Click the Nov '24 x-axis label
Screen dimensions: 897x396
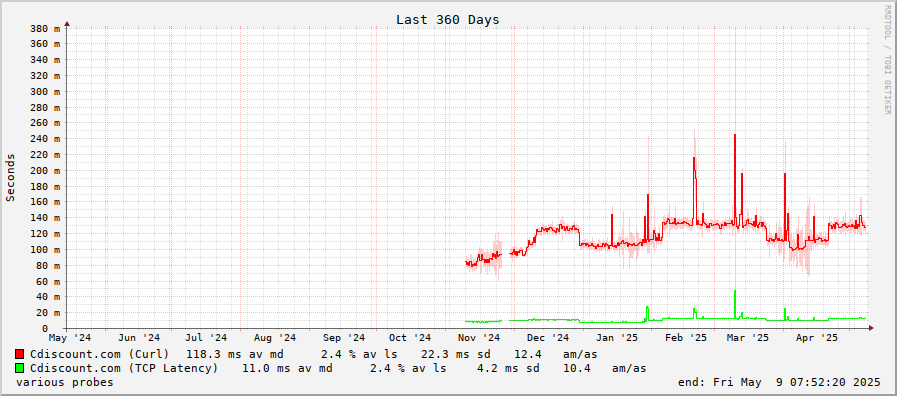[x=479, y=338]
